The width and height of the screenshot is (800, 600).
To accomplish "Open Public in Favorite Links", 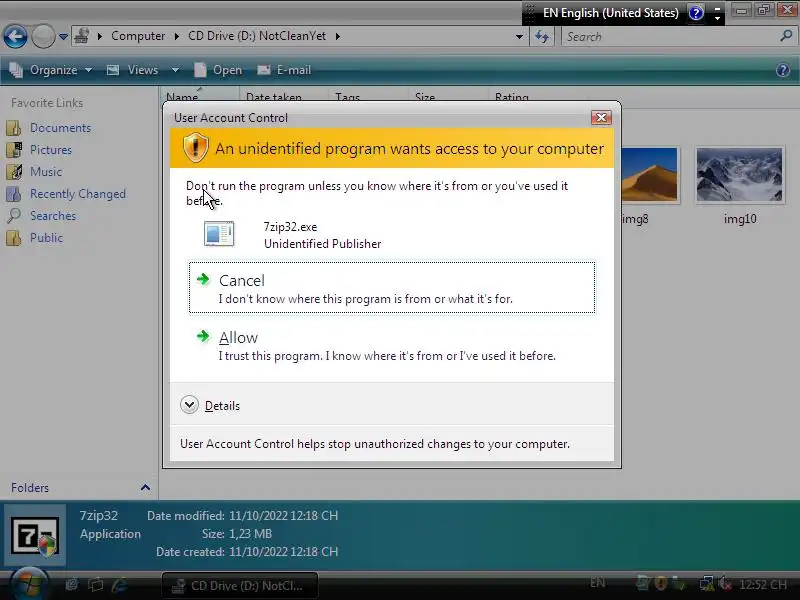I will tap(46, 238).
